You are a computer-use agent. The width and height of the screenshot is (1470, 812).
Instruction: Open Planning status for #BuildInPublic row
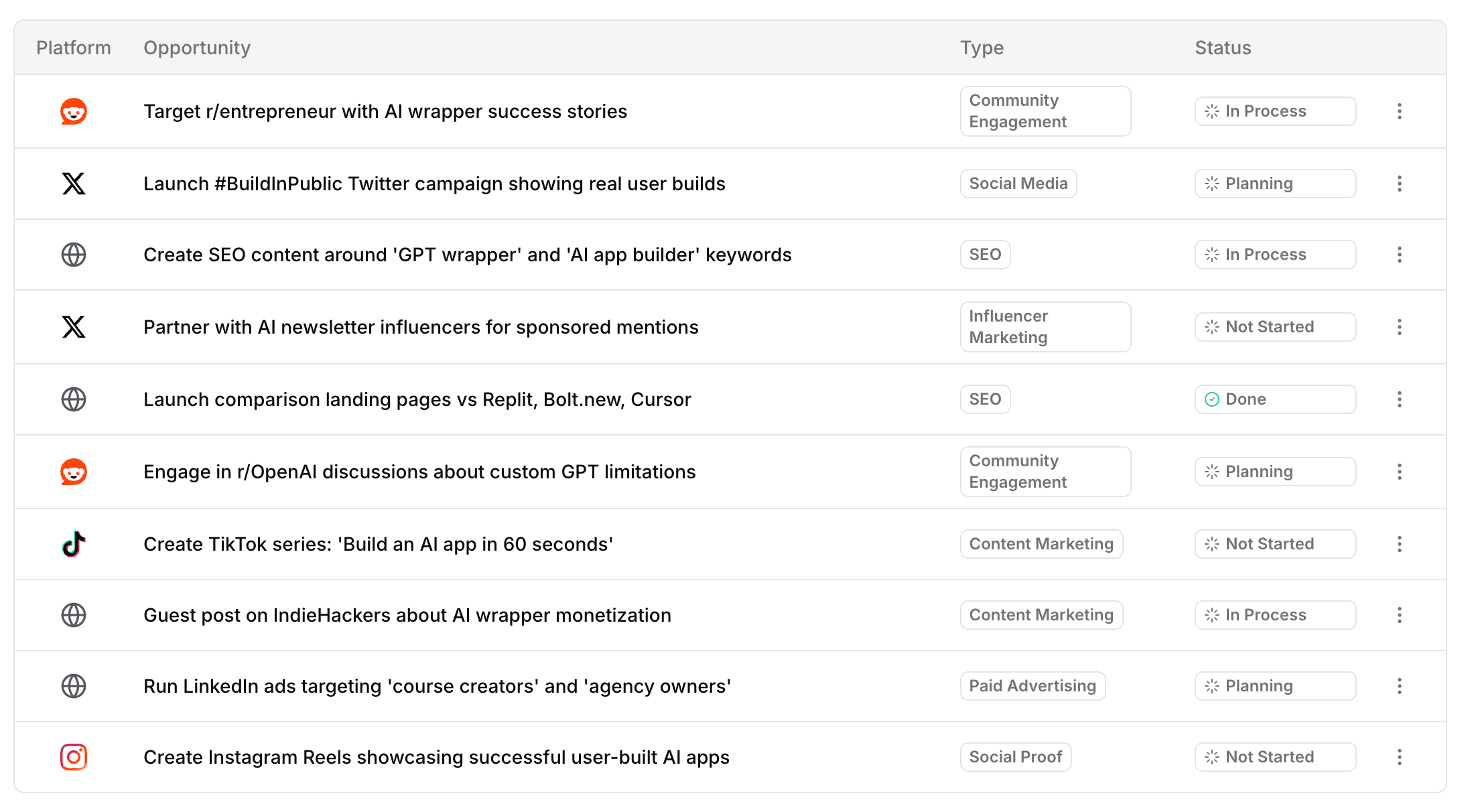1275,184
